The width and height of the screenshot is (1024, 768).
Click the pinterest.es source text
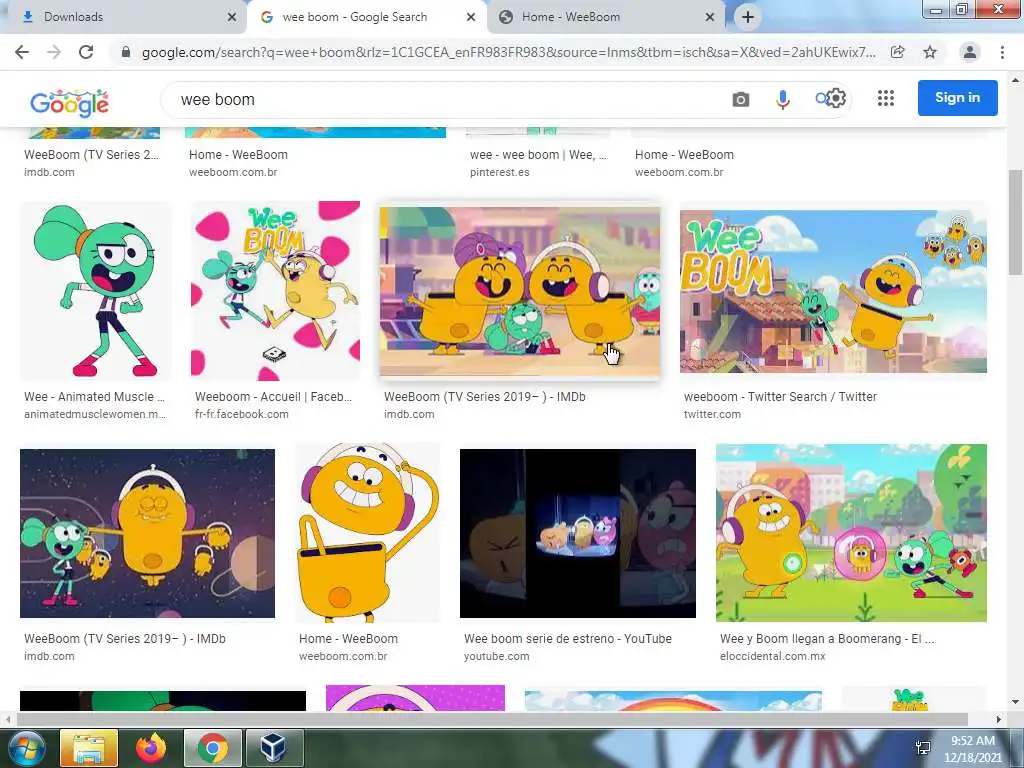[500, 172]
